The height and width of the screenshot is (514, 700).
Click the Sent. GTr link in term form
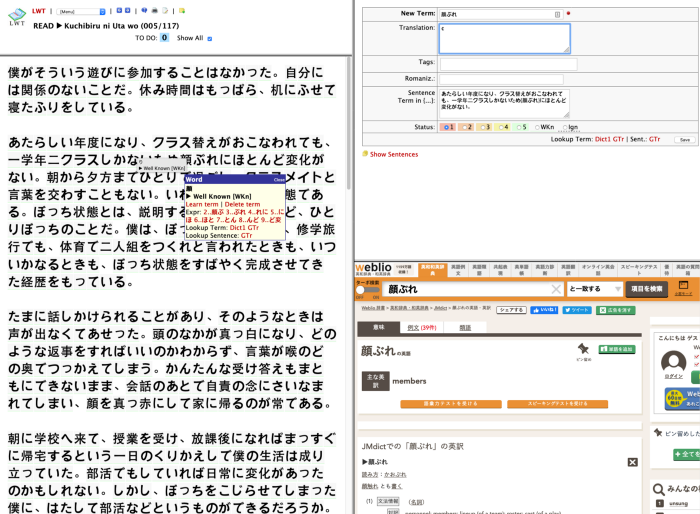click(654, 139)
